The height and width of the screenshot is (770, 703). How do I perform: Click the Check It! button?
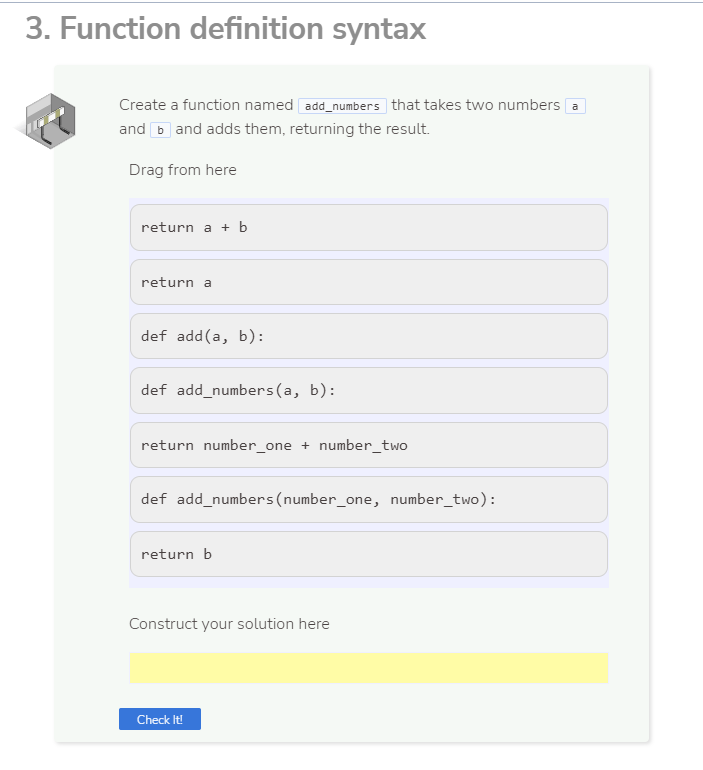[x=160, y=719]
